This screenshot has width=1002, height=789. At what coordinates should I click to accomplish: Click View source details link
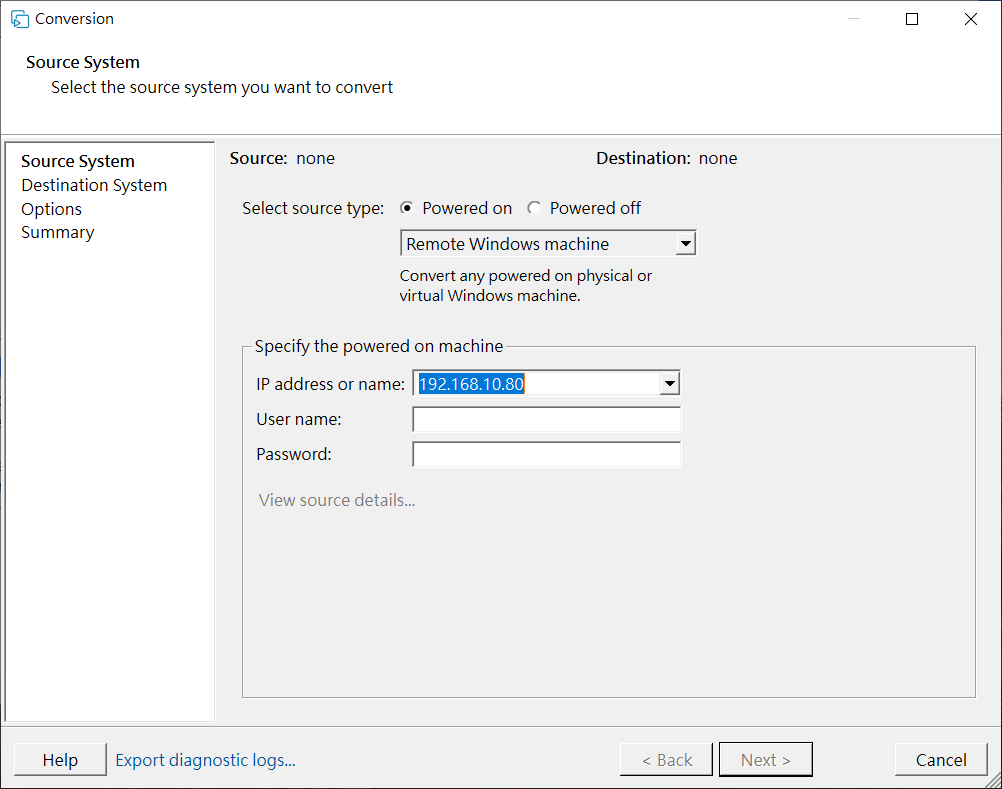[337, 500]
